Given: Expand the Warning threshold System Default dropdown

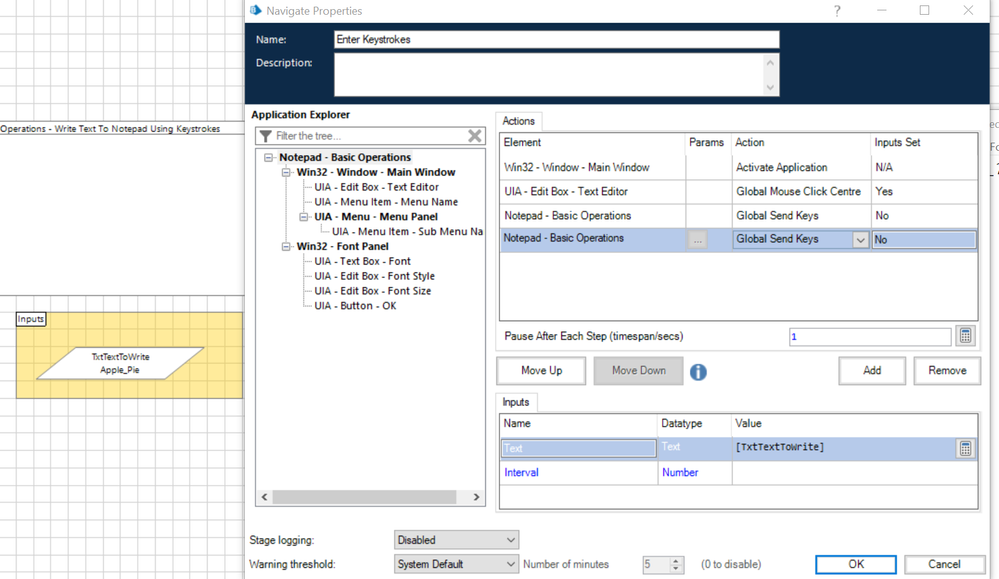Looking at the screenshot, I should coord(456,564).
